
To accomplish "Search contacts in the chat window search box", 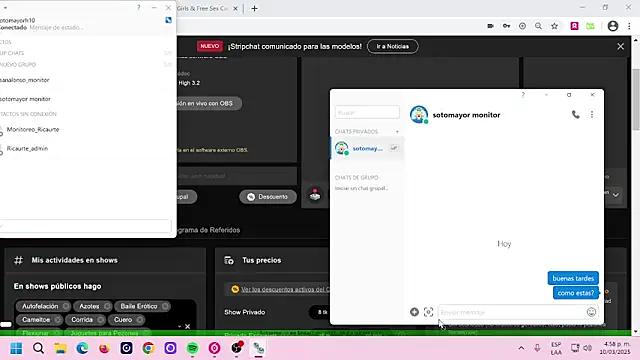I will [x=367, y=112].
